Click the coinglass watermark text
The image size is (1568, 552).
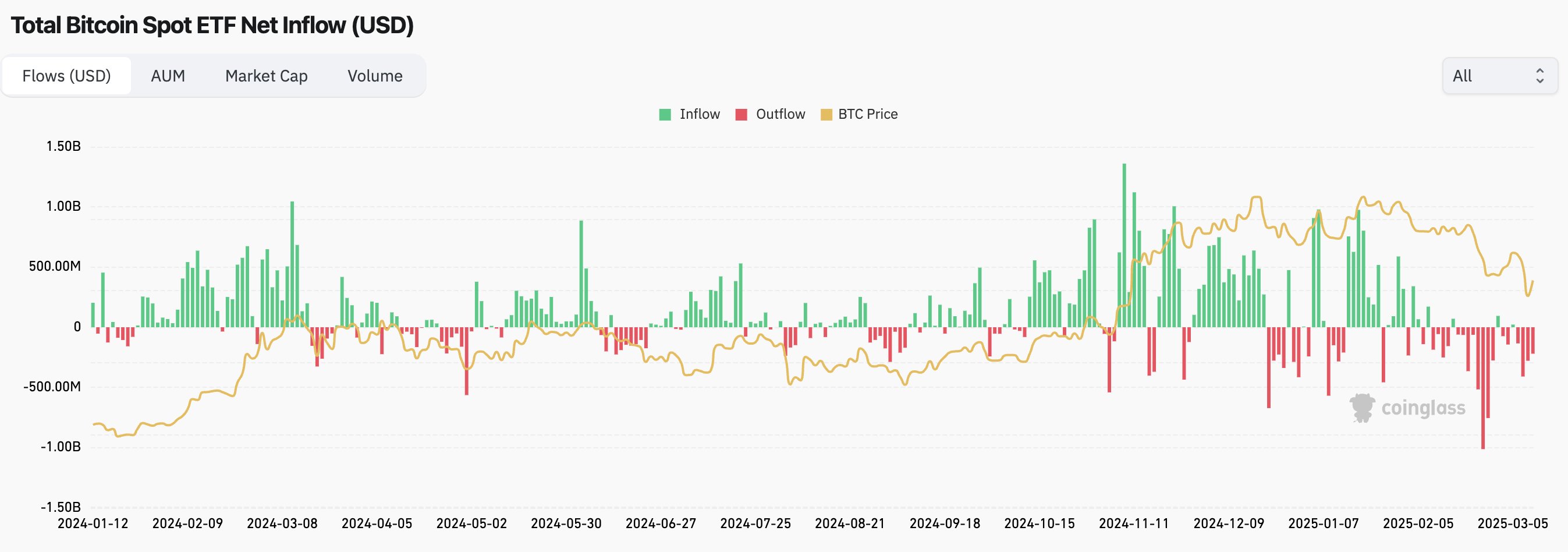tap(1423, 408)
